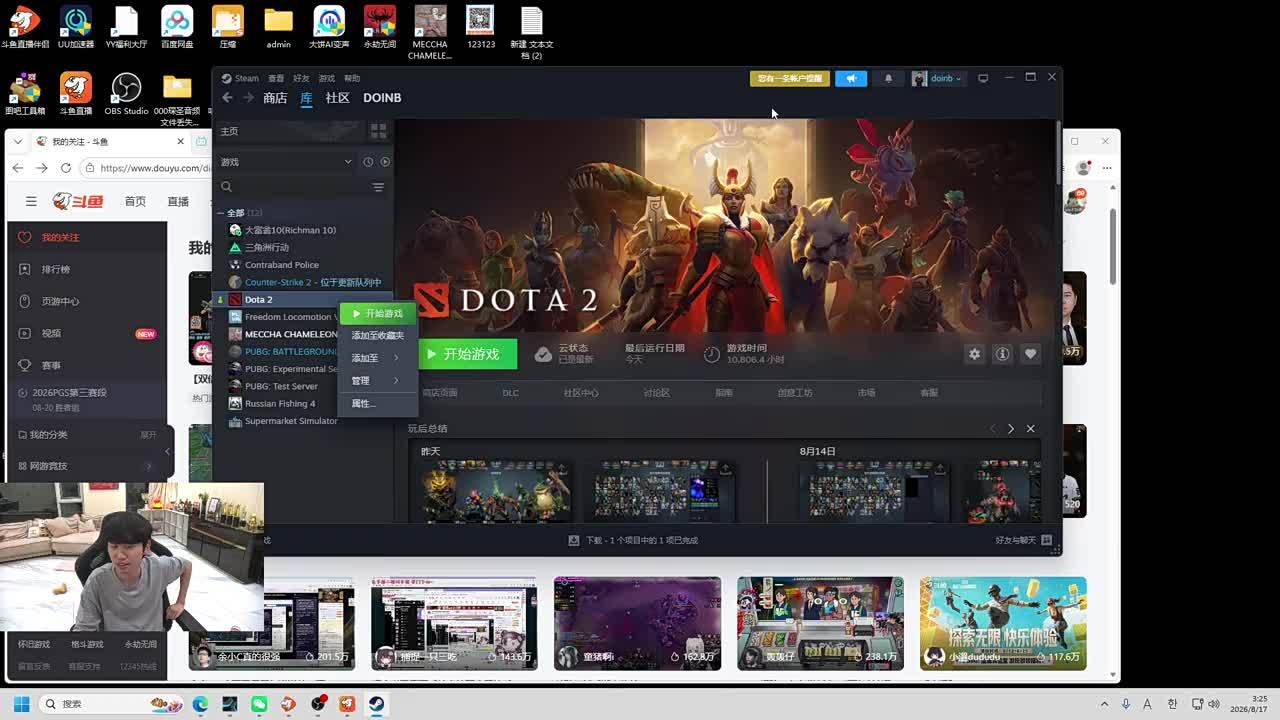Open Dota 2 settings gear

pos(974,354)
